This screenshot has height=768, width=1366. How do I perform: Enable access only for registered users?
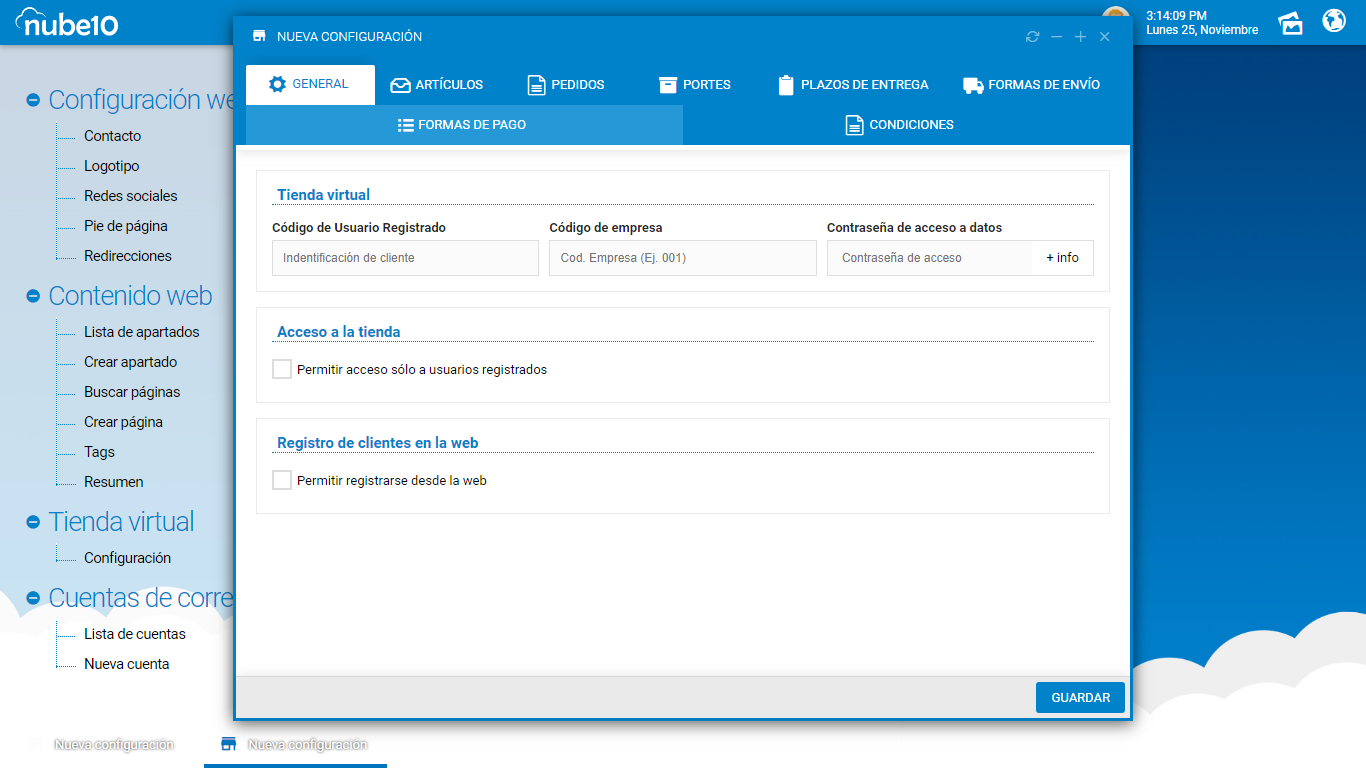tap(282, 370)
